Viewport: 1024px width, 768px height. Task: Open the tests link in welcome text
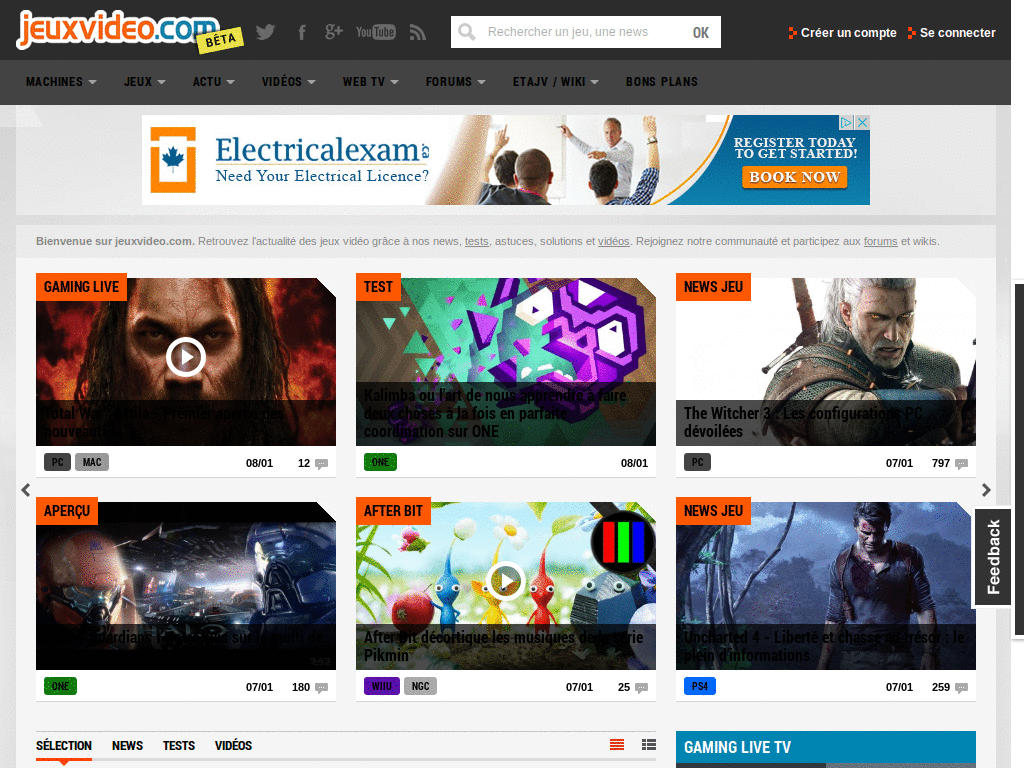(477, 241)
